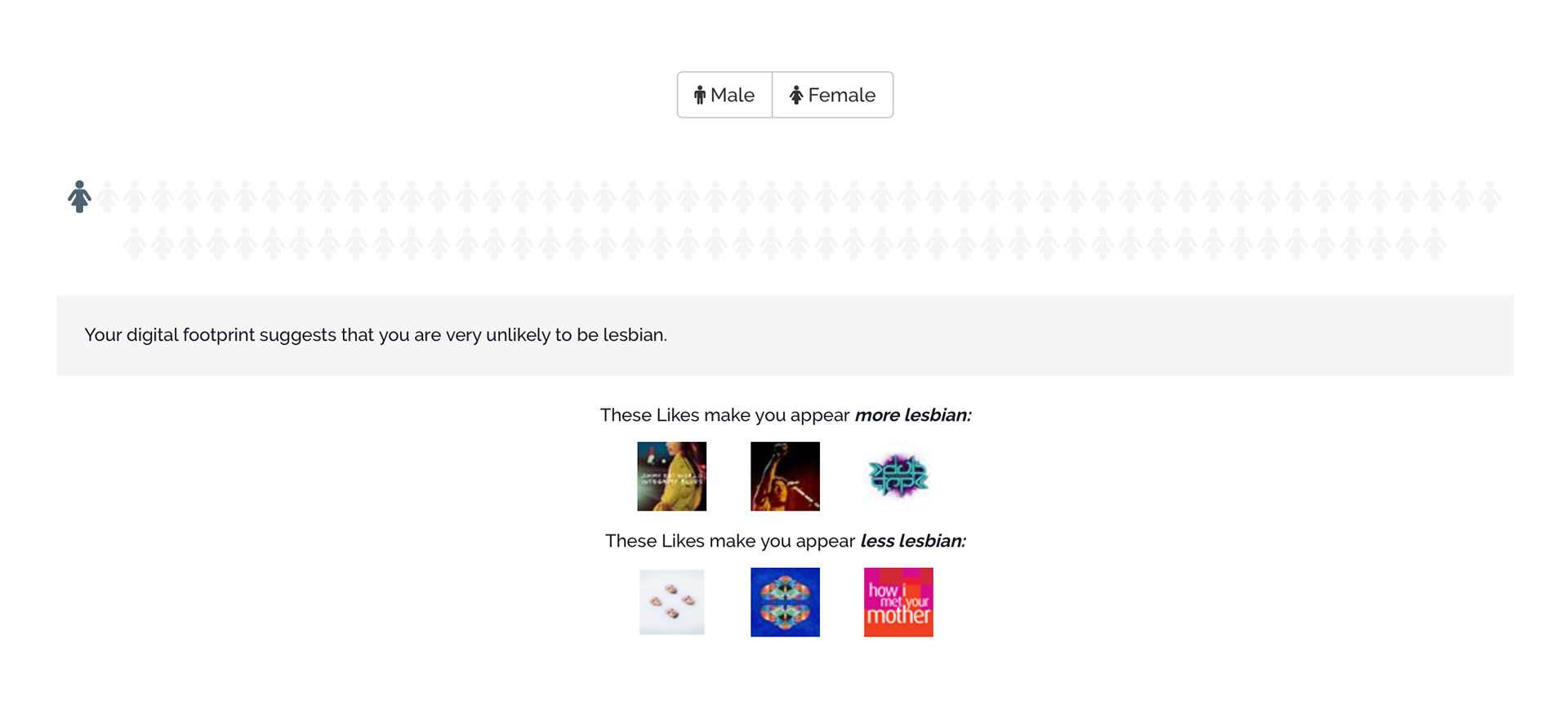Click the last faded figure in the top row
The width and height of the screenshot is (1568, 706).
coord(1490,197)
